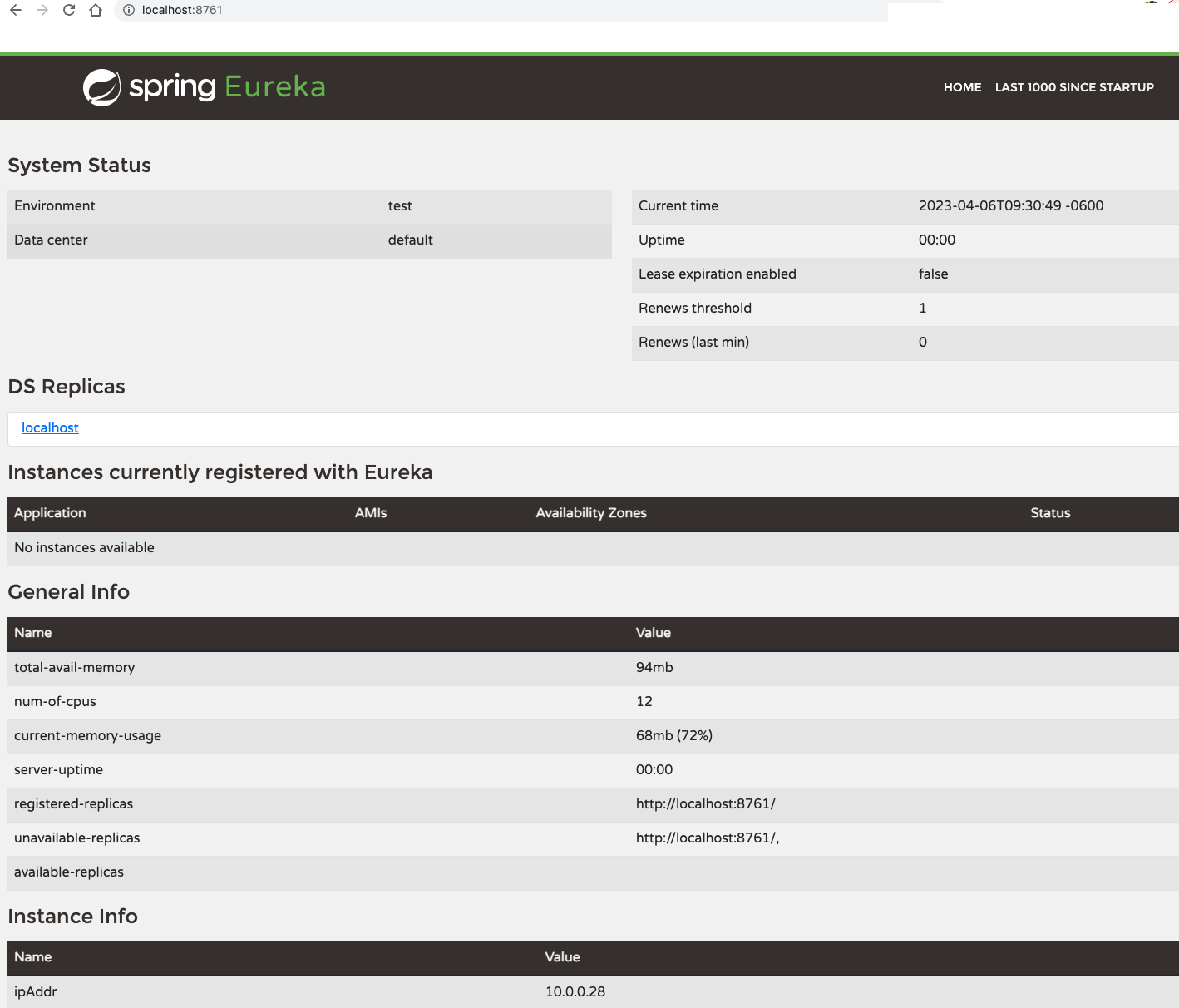
Task: Click the Uptime value 00:00
Action: coord(937,240)
